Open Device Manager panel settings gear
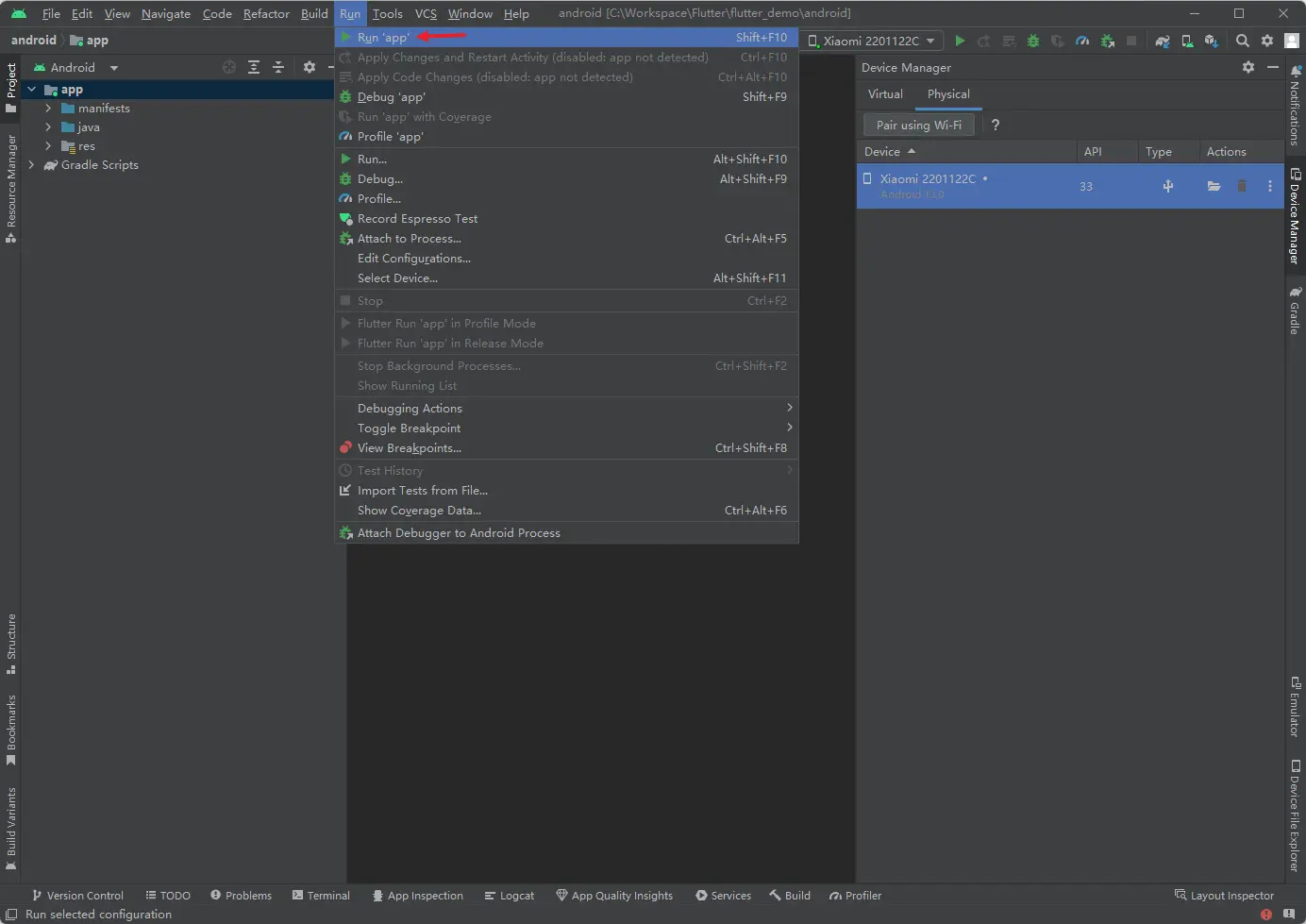The height and width of the screenshot is (924, 1306). [x=1248, y=67]
